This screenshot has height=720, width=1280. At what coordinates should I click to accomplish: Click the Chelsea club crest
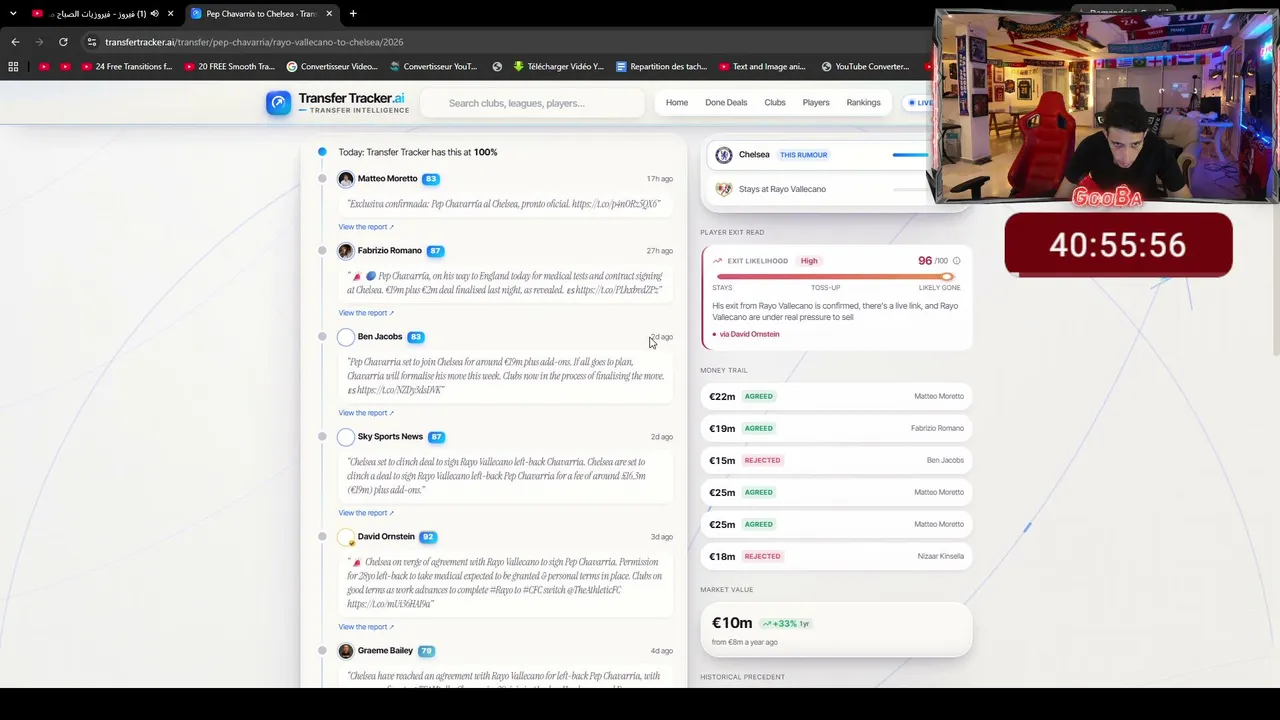tap(724, 155)
